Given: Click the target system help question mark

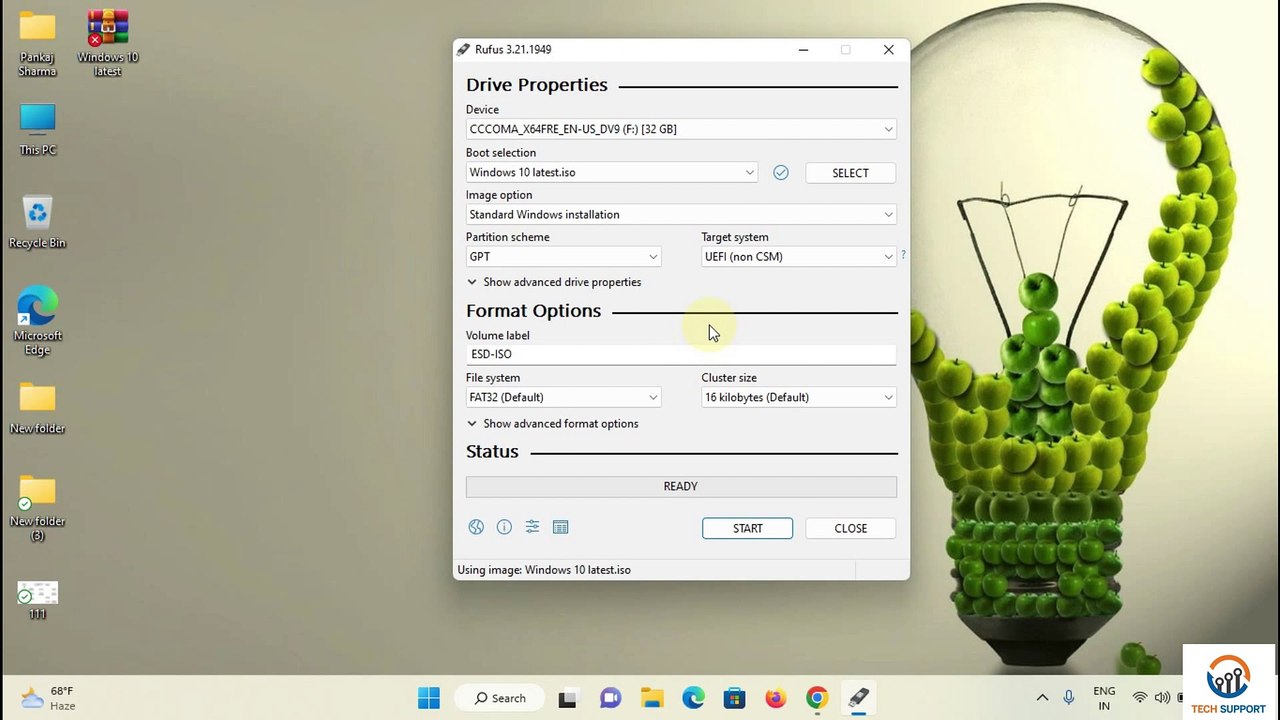Looking at the screenshot, I should pos(903,256).
